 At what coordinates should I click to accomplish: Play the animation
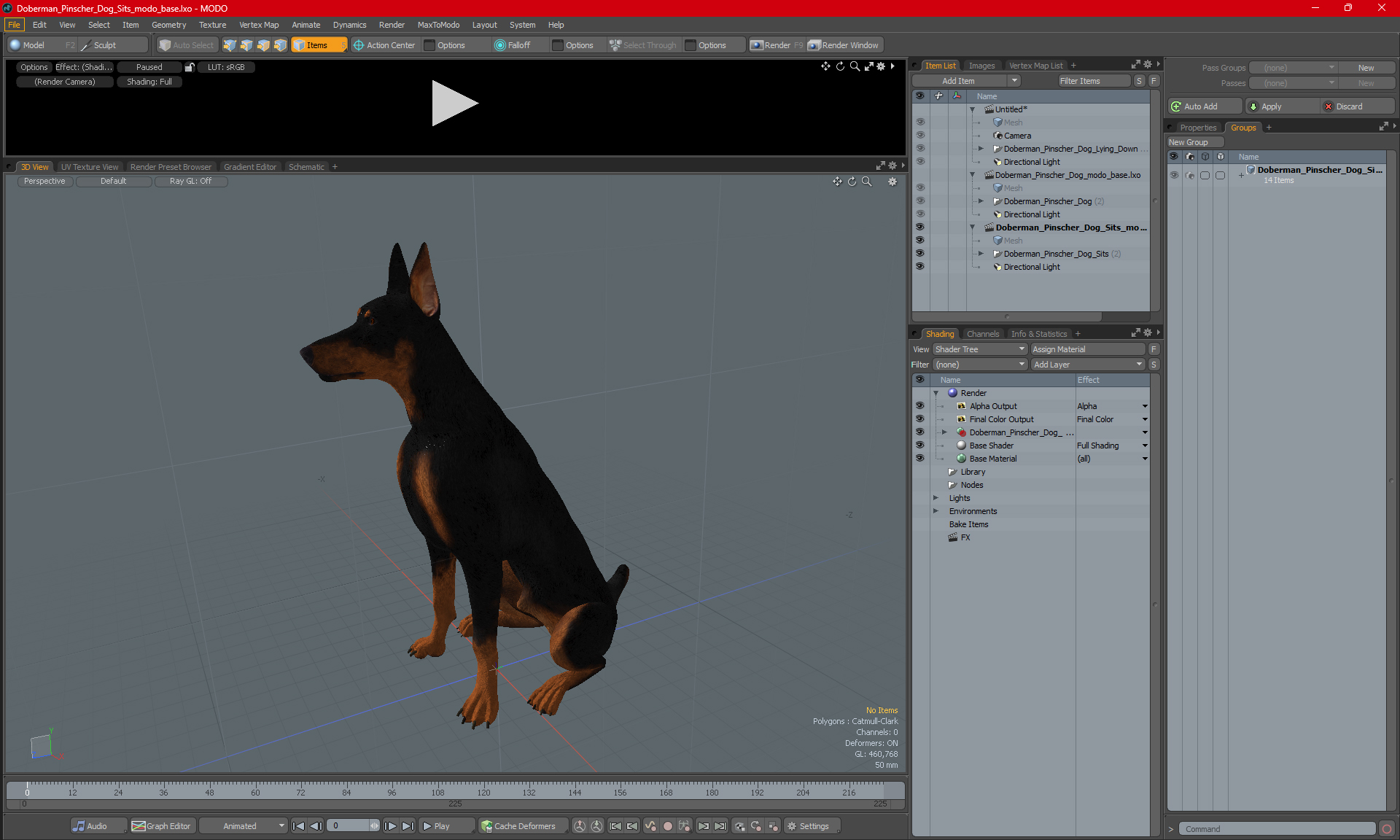point(447,826)
